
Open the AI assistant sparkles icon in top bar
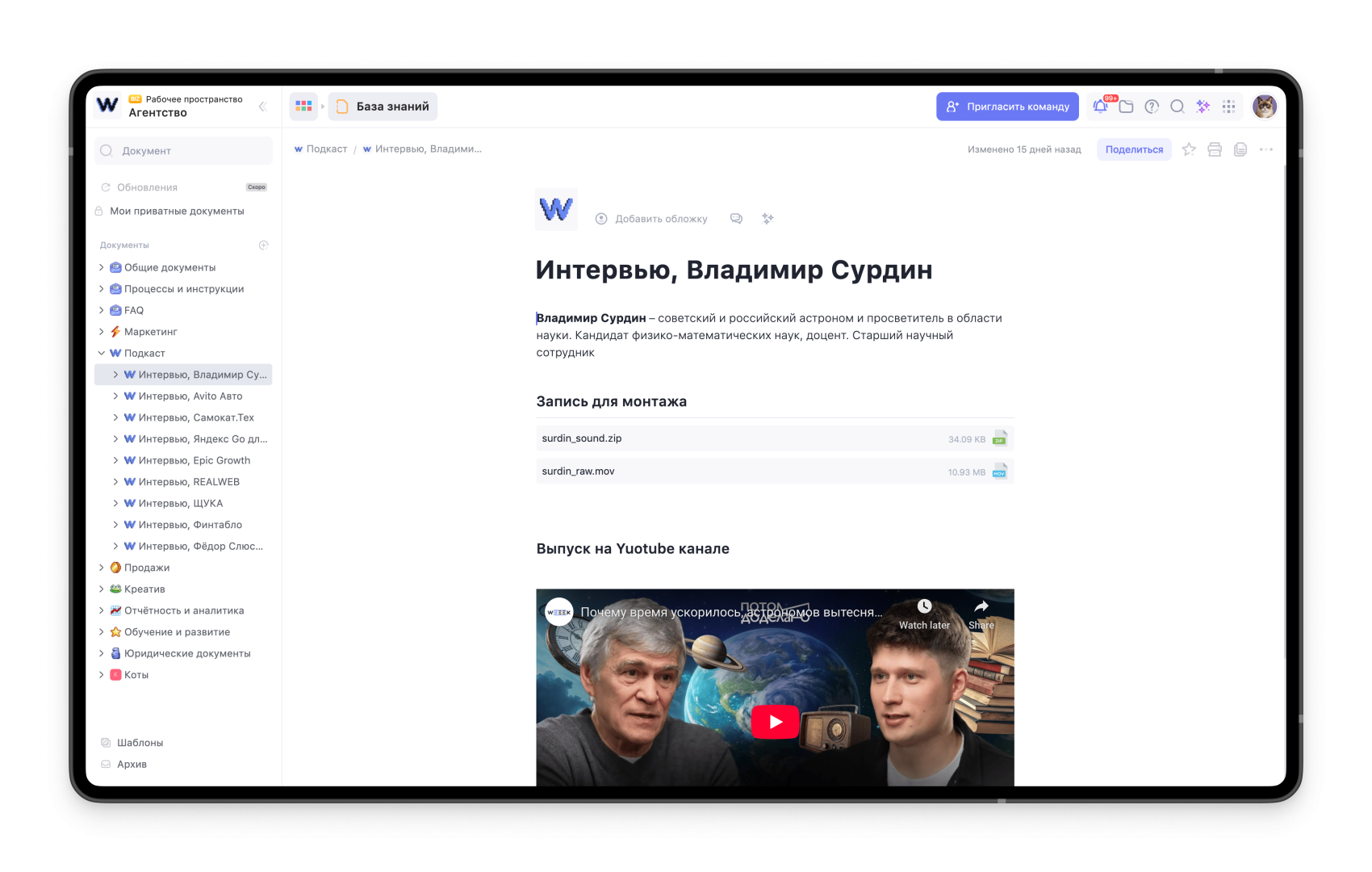(x=1203, y=106)
